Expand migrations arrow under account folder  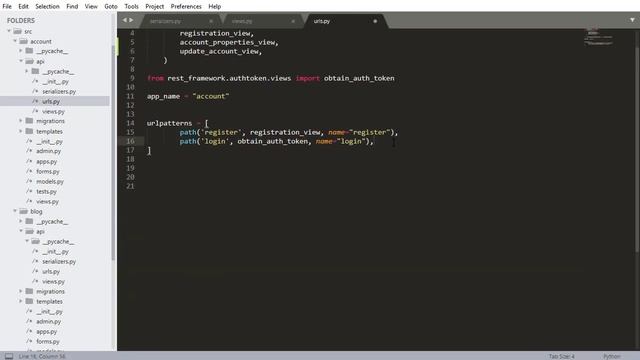coord(21,121)
